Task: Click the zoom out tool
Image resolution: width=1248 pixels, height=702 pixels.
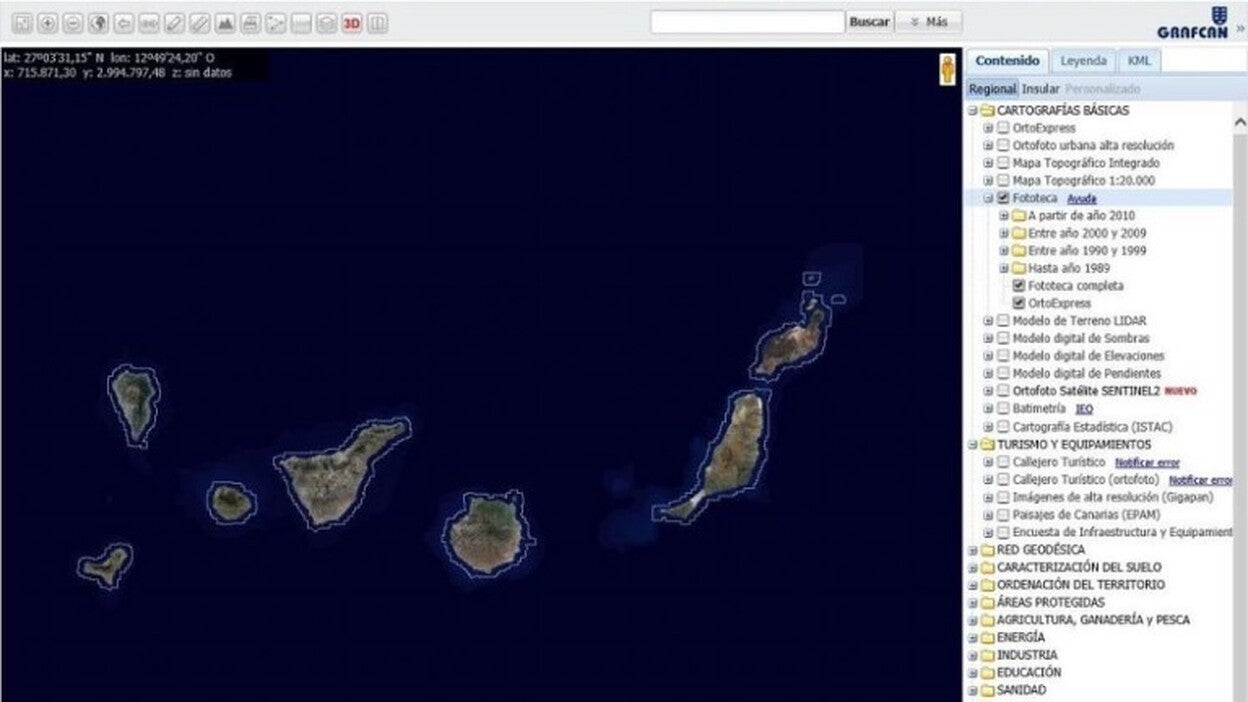Action: coord(72,23)
